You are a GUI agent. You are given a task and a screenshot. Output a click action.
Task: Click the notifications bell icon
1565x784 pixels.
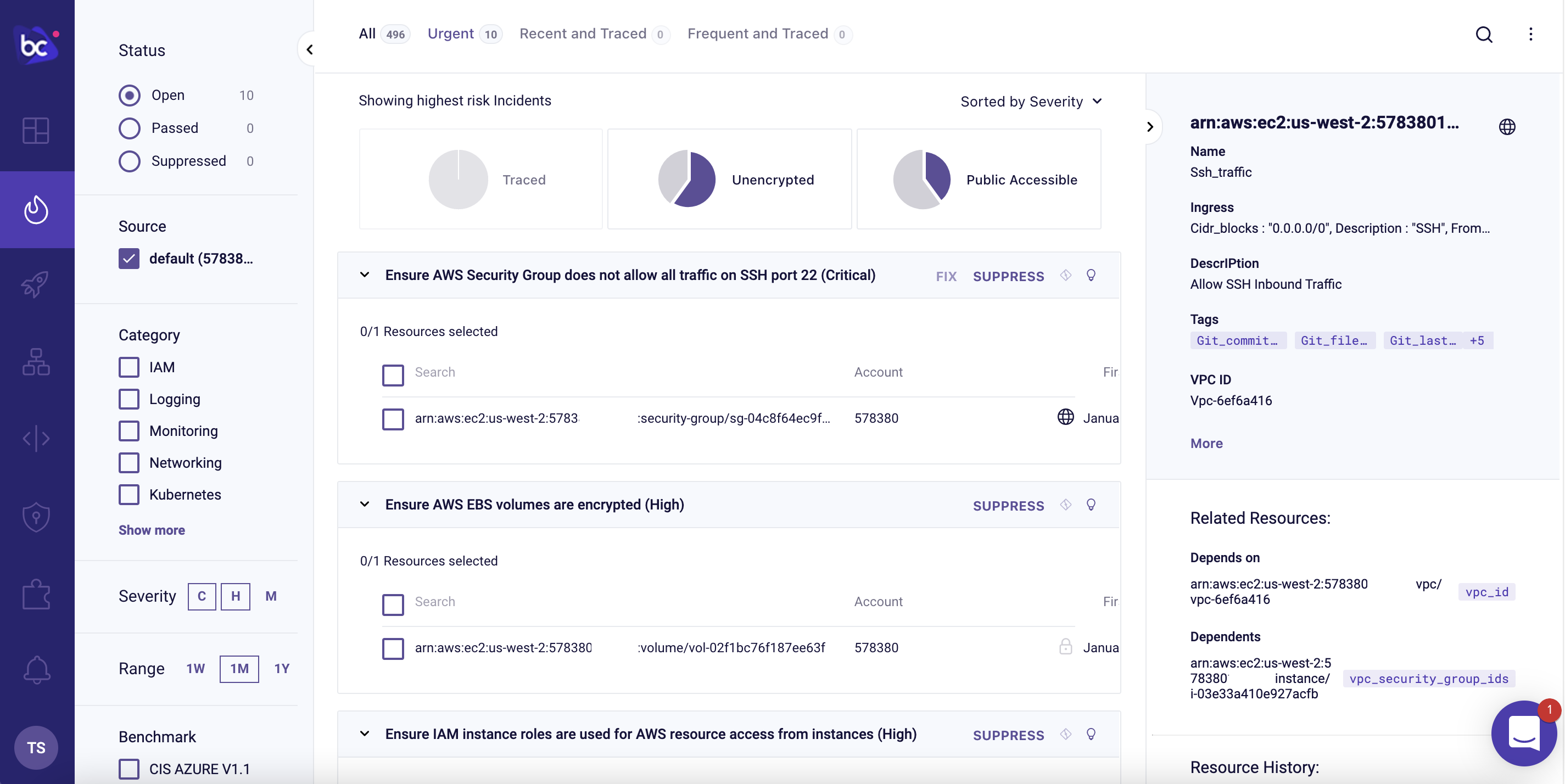[36, 670]
